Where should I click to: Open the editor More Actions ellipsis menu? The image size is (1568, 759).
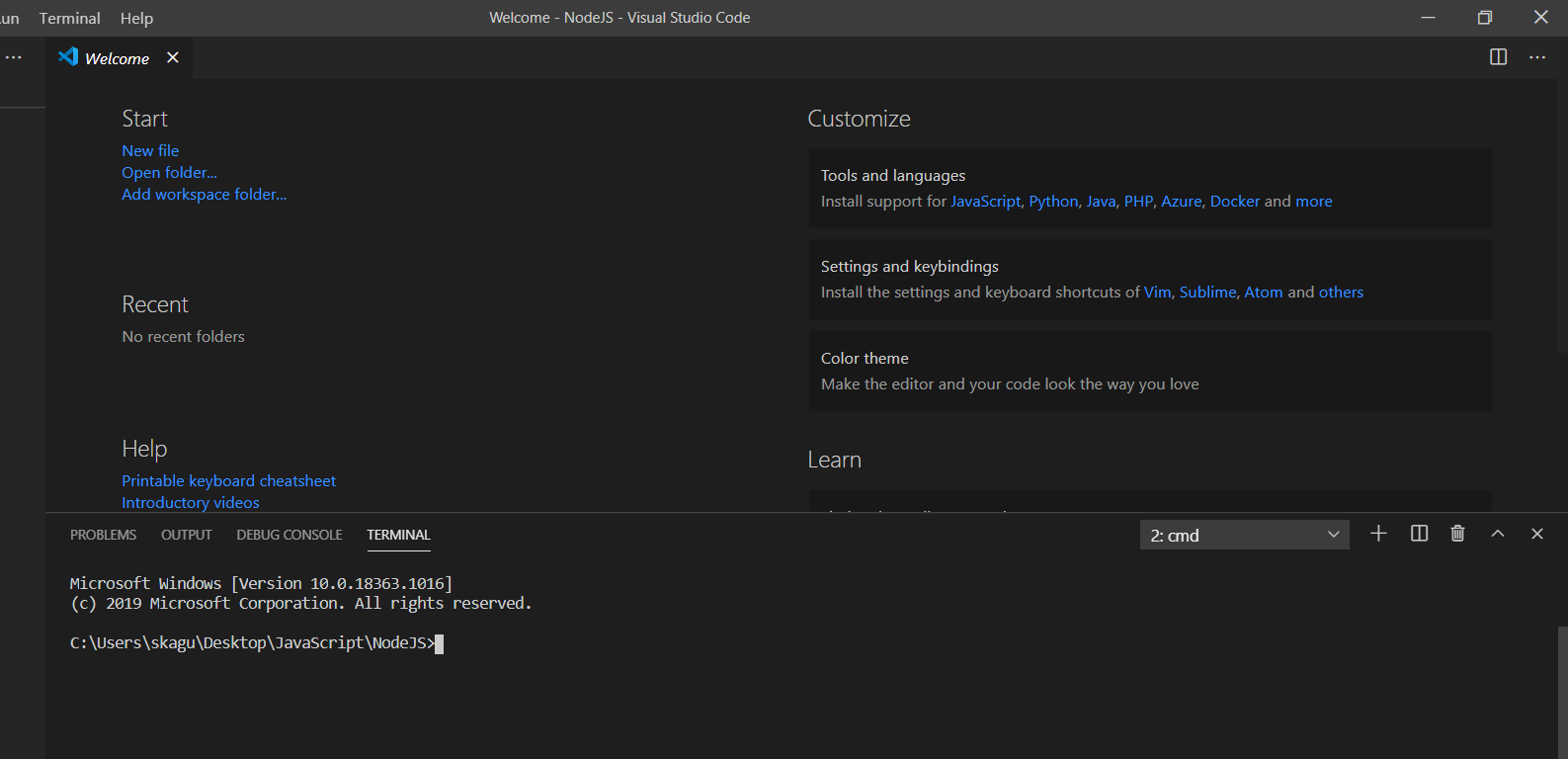pos(1537,57)
